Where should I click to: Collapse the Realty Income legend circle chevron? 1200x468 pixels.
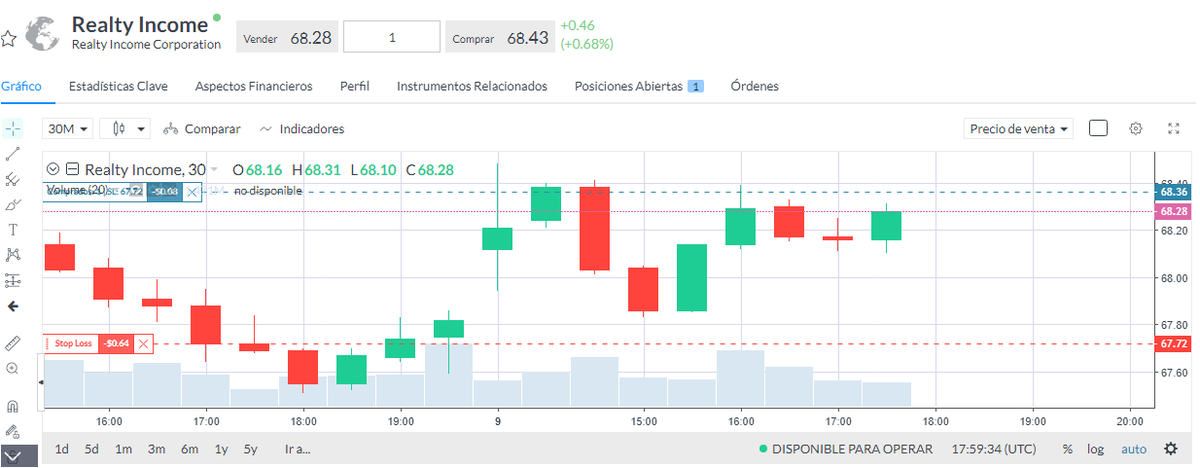point(53,170)
